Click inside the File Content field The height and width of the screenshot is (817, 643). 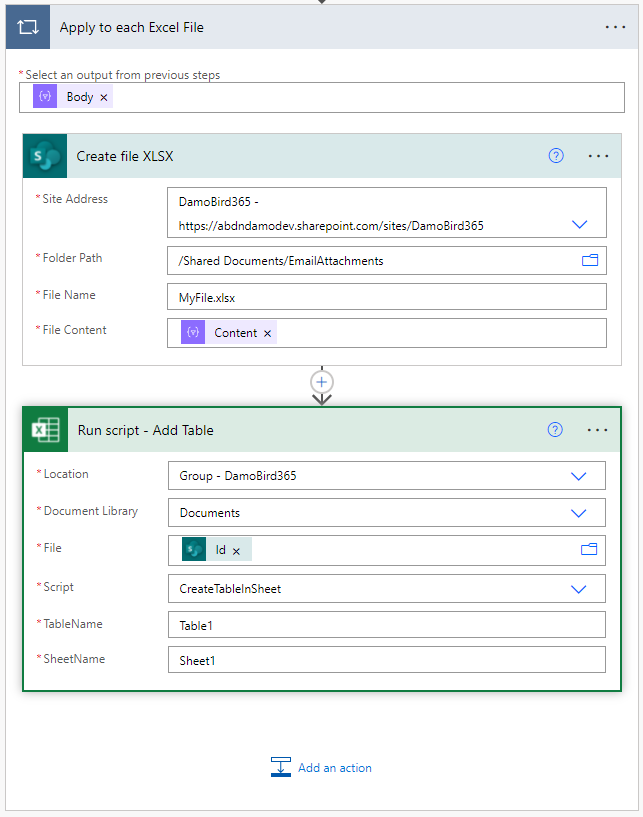[387, 333]
